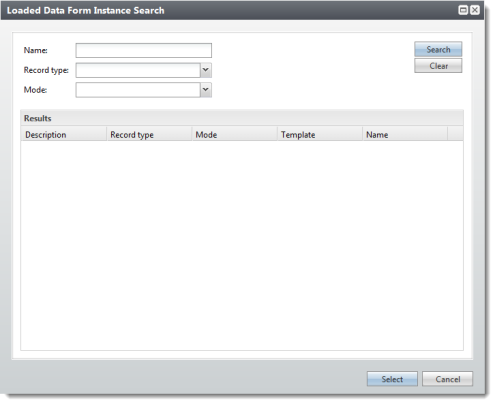Maximize the dialog using the title bar icon
Viewport: 495px width, 404px height.
[x=463, y=10]
